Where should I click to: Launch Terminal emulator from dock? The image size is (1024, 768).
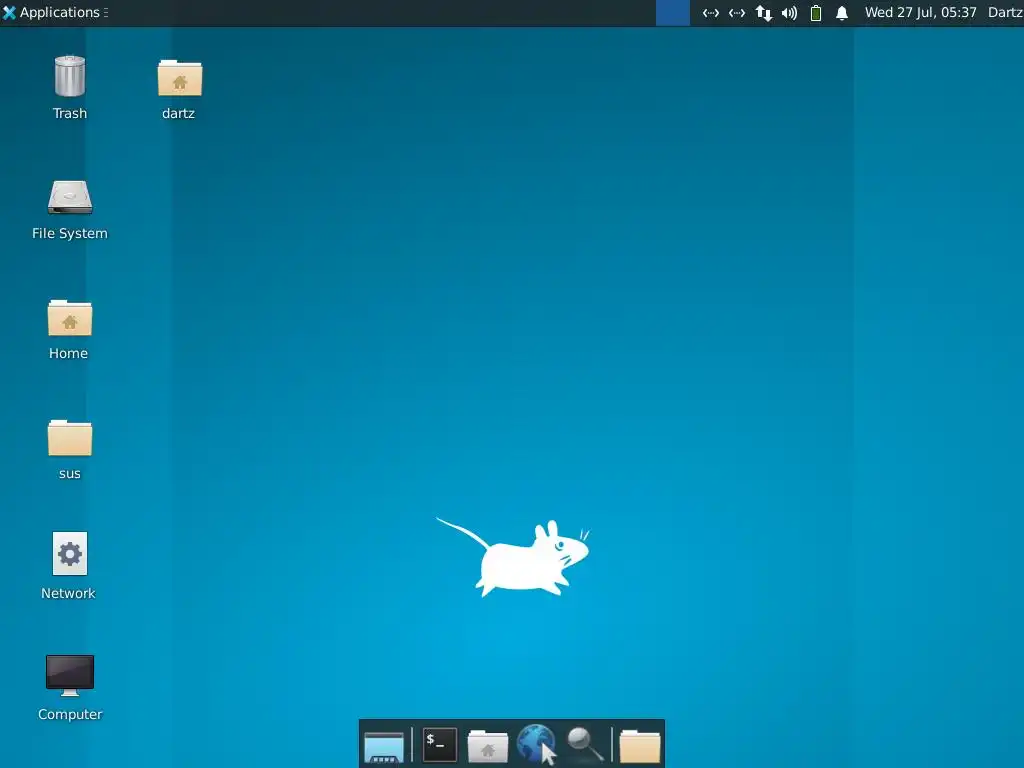pyautogui.click(x=440, y=745)
